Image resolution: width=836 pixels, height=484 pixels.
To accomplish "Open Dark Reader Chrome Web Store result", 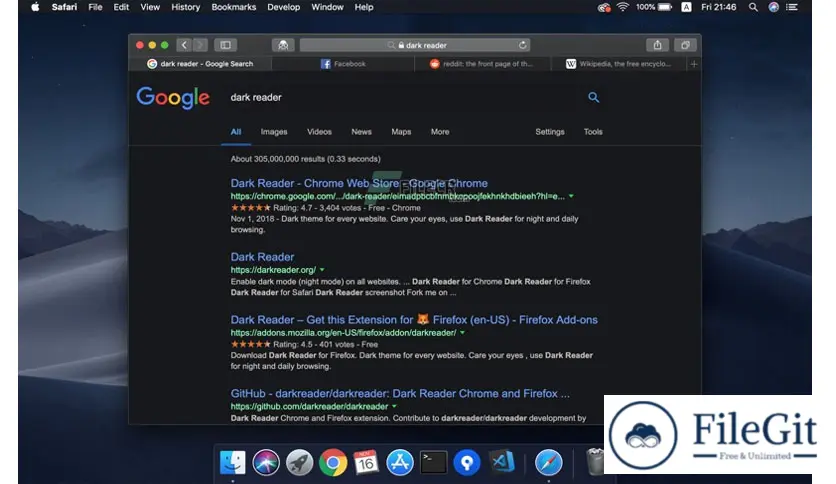I will coord(359,183).
